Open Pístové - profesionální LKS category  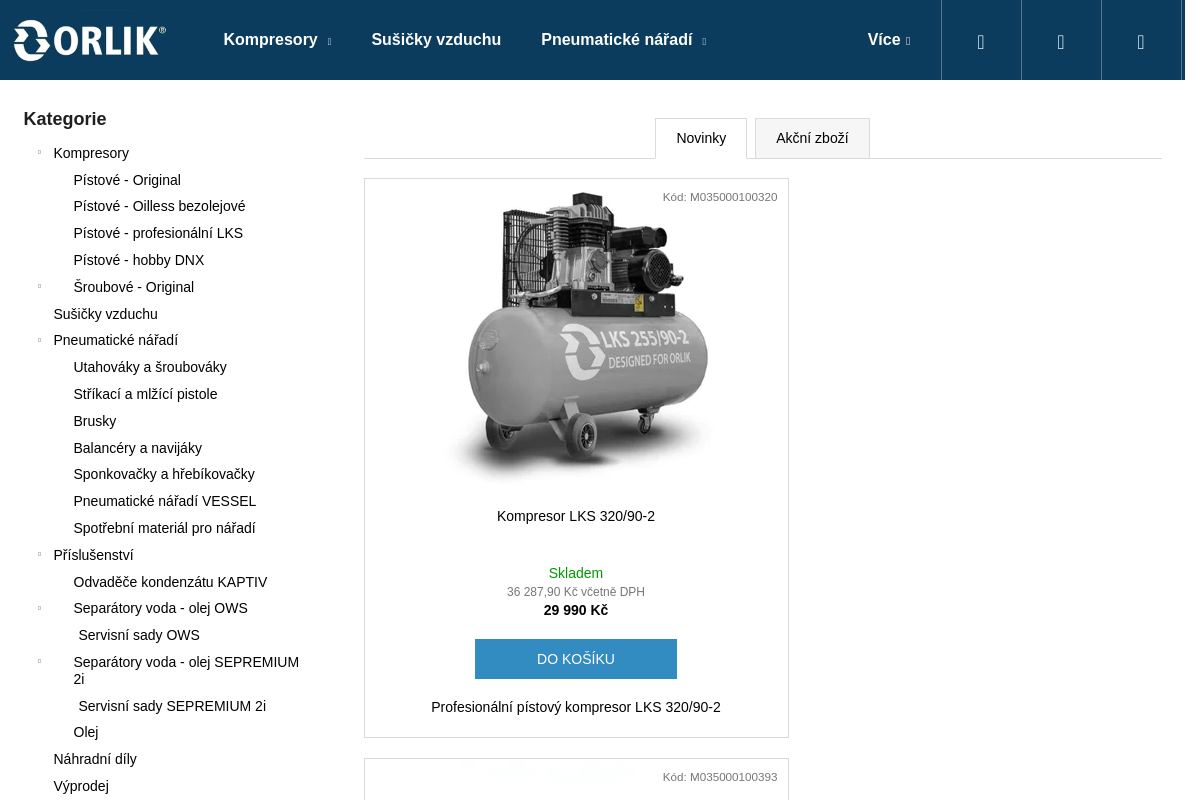158,233
